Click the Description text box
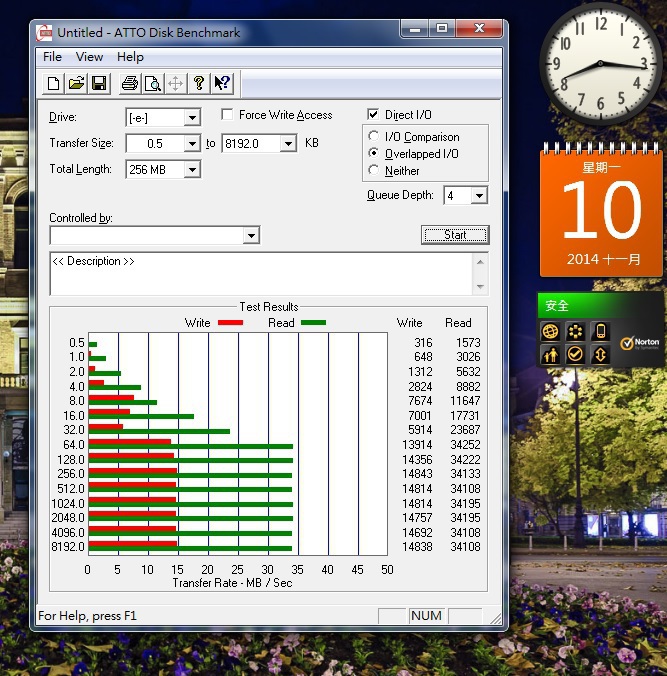The width and height of the screenshot is (667, 676). pos(261,274)
